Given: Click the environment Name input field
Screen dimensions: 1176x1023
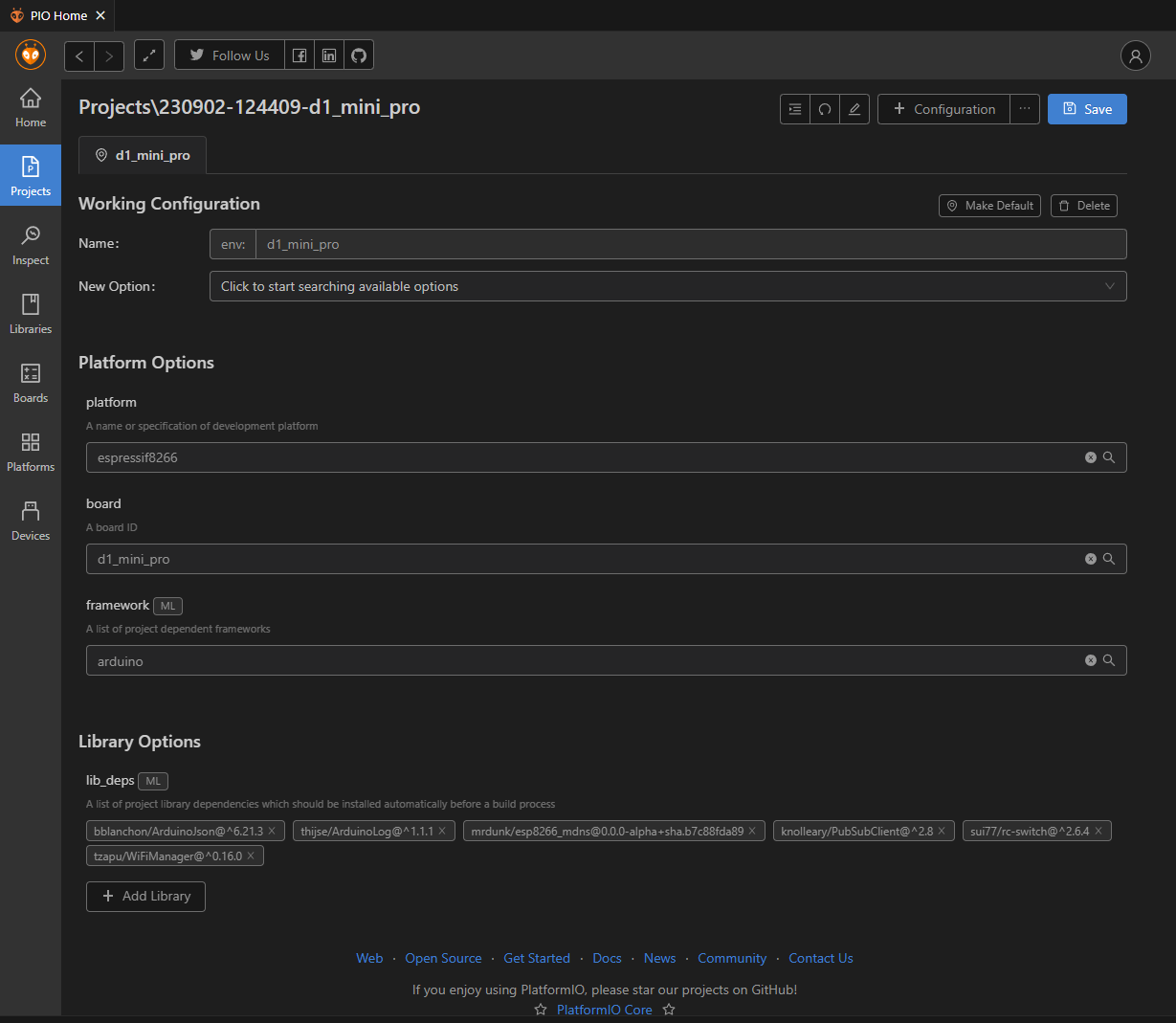Looking at the screenshot, I should coord(668,244).
